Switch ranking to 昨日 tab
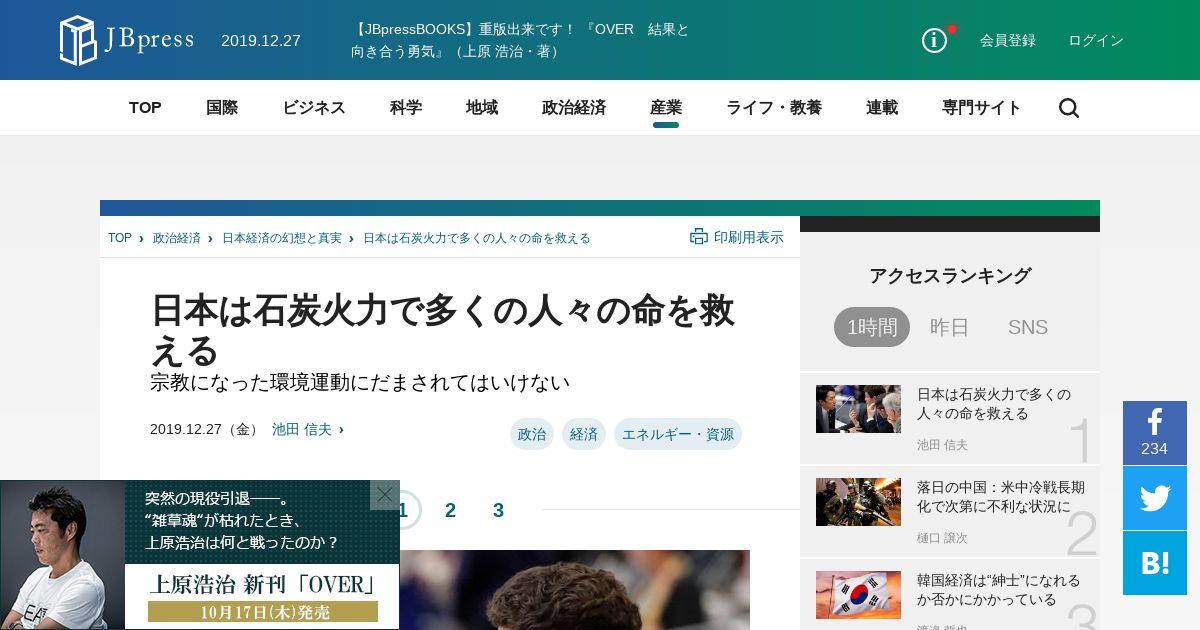 [950, 327]
